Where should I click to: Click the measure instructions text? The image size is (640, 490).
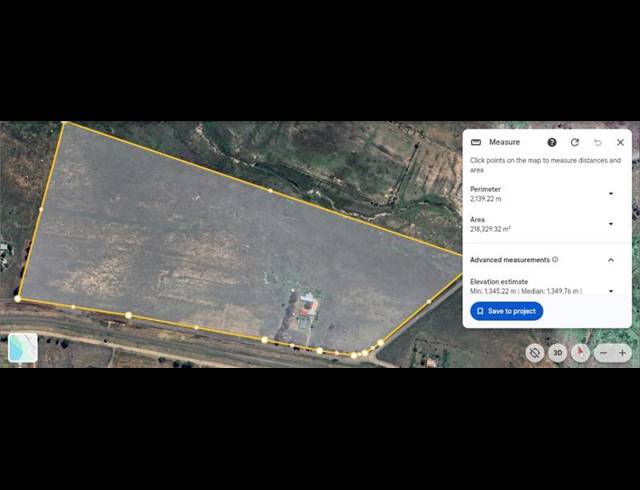tap(545, 165)
